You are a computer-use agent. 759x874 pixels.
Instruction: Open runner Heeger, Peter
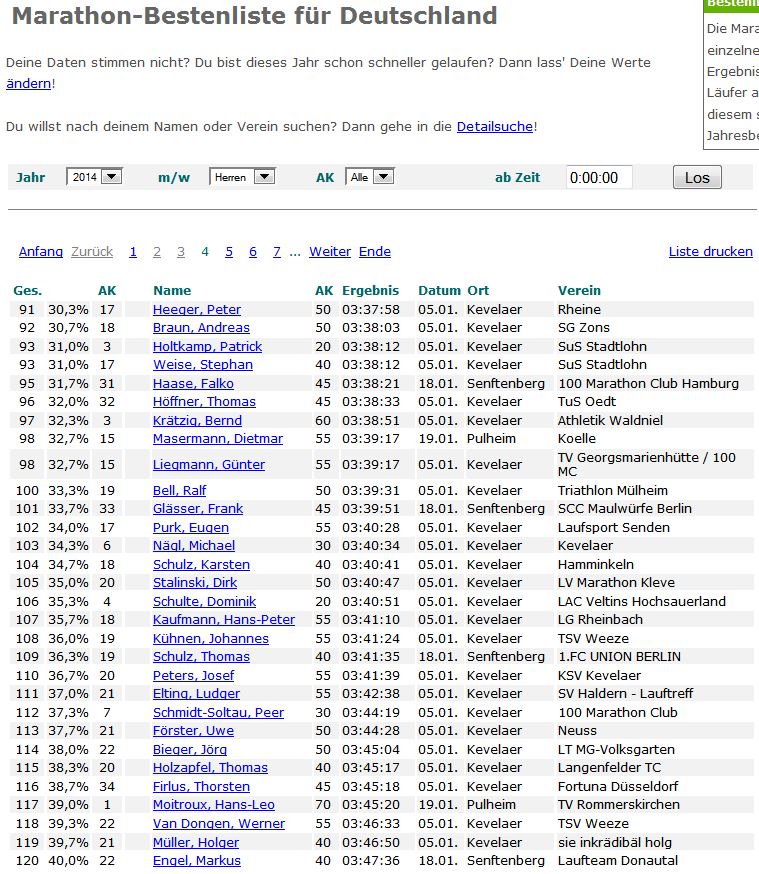coord(197,309)
